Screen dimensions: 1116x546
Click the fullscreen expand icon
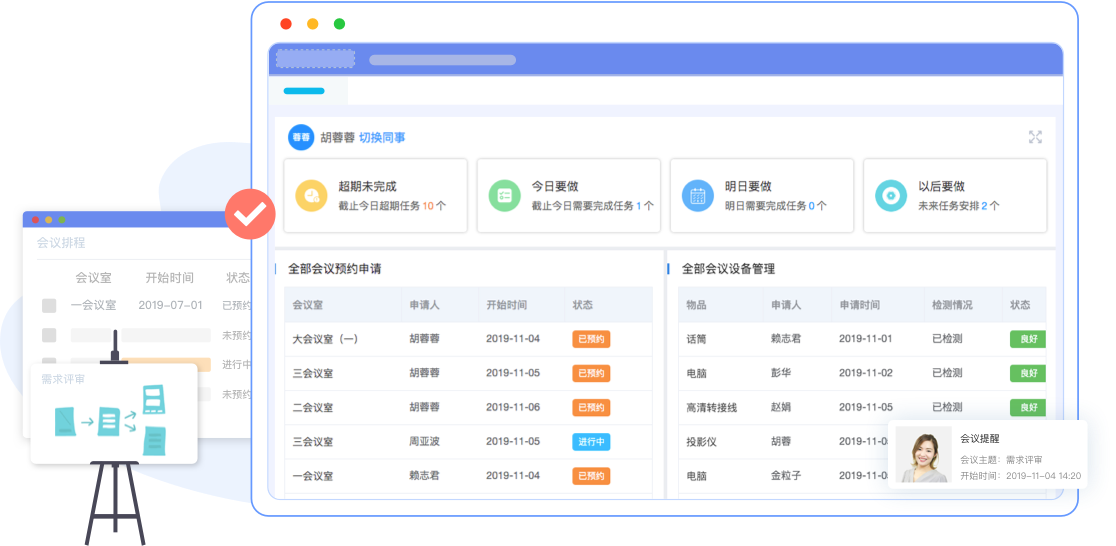click(x=1035, y=137)
